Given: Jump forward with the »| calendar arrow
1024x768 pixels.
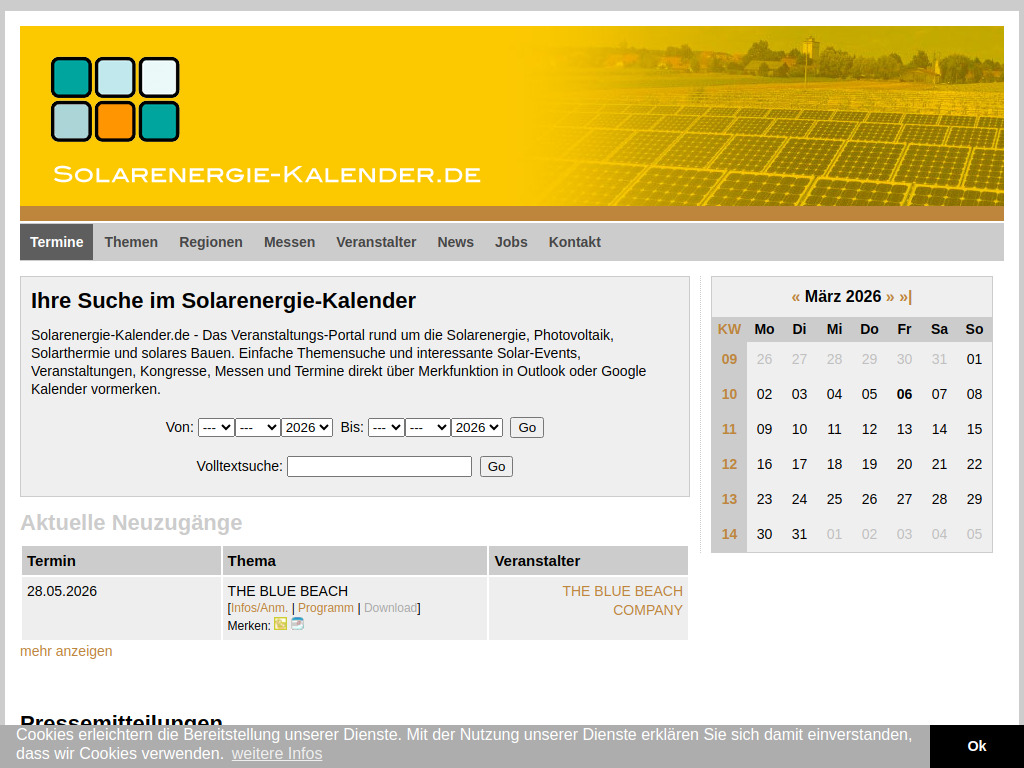Looking at the screenshot, I should click(905, 297).
